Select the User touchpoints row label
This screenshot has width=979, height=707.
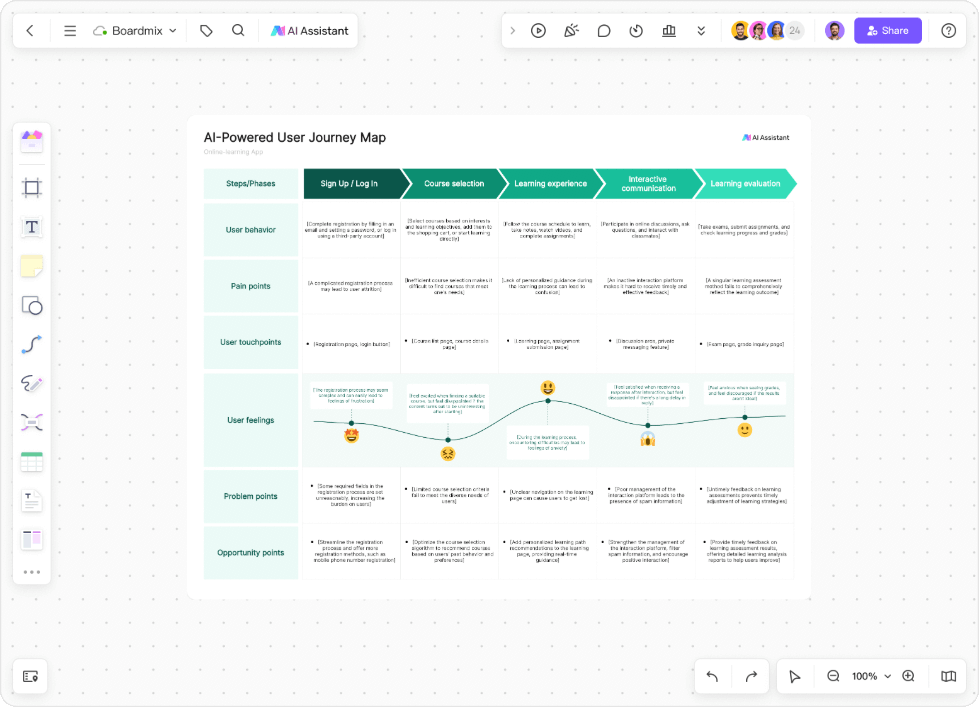tap(250, 342)
